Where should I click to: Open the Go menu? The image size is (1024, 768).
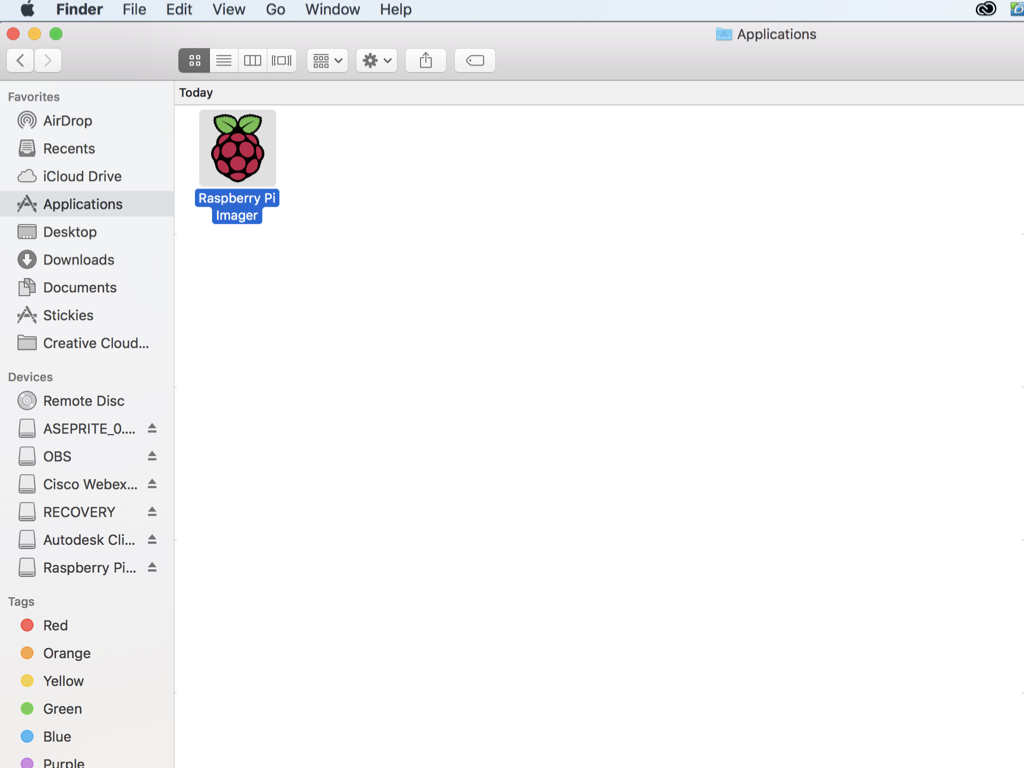click(x=275, y=9)
